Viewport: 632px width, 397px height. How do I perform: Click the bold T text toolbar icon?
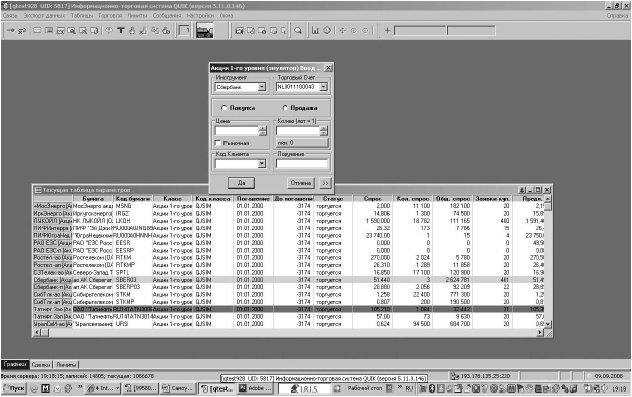121,31
